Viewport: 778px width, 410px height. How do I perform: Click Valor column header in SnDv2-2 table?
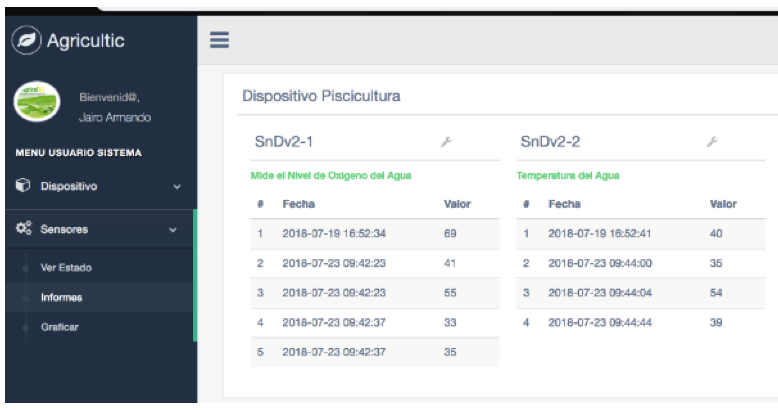723,204
